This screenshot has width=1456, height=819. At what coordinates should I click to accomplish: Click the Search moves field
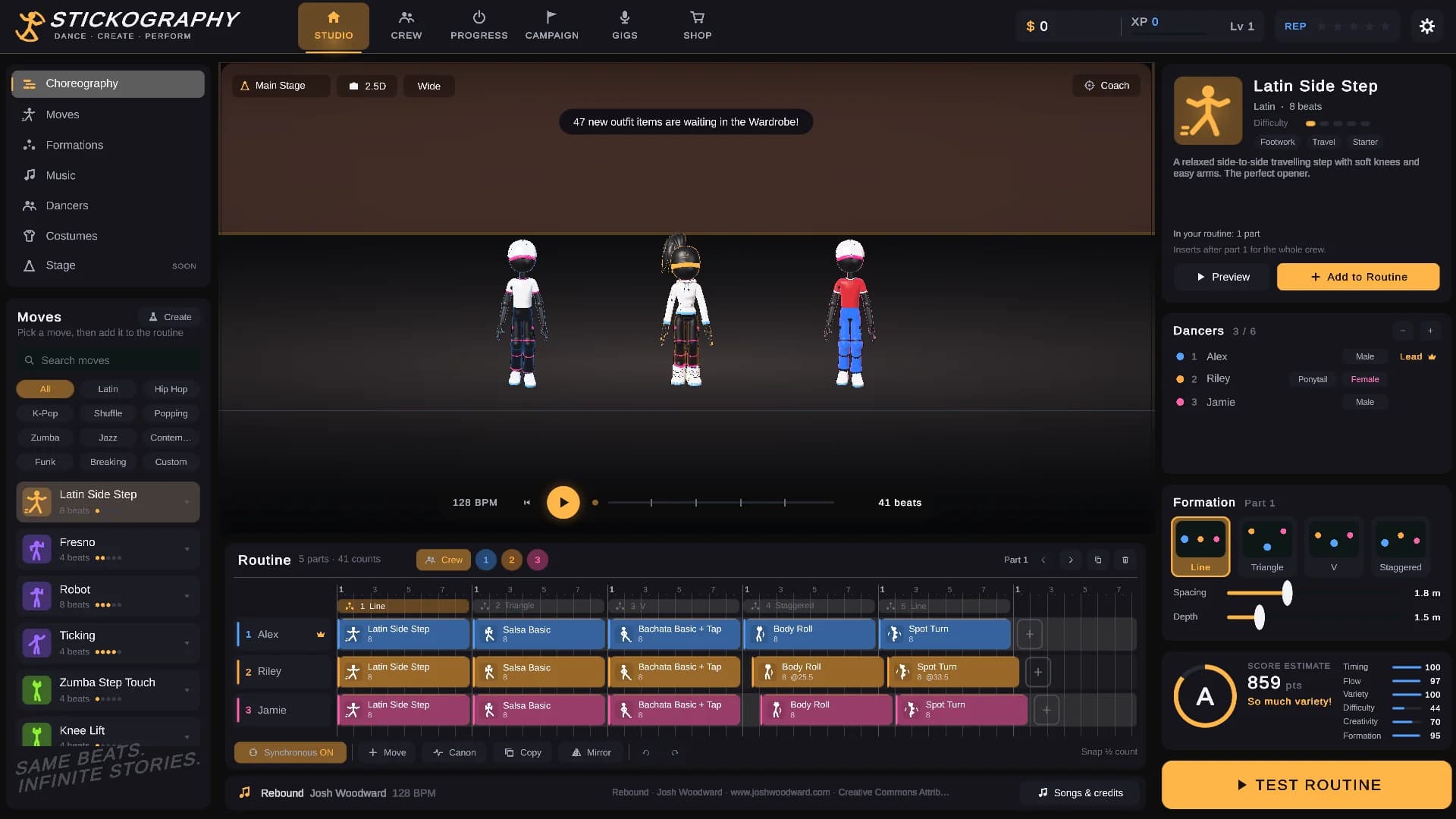[x=108, y=361]
